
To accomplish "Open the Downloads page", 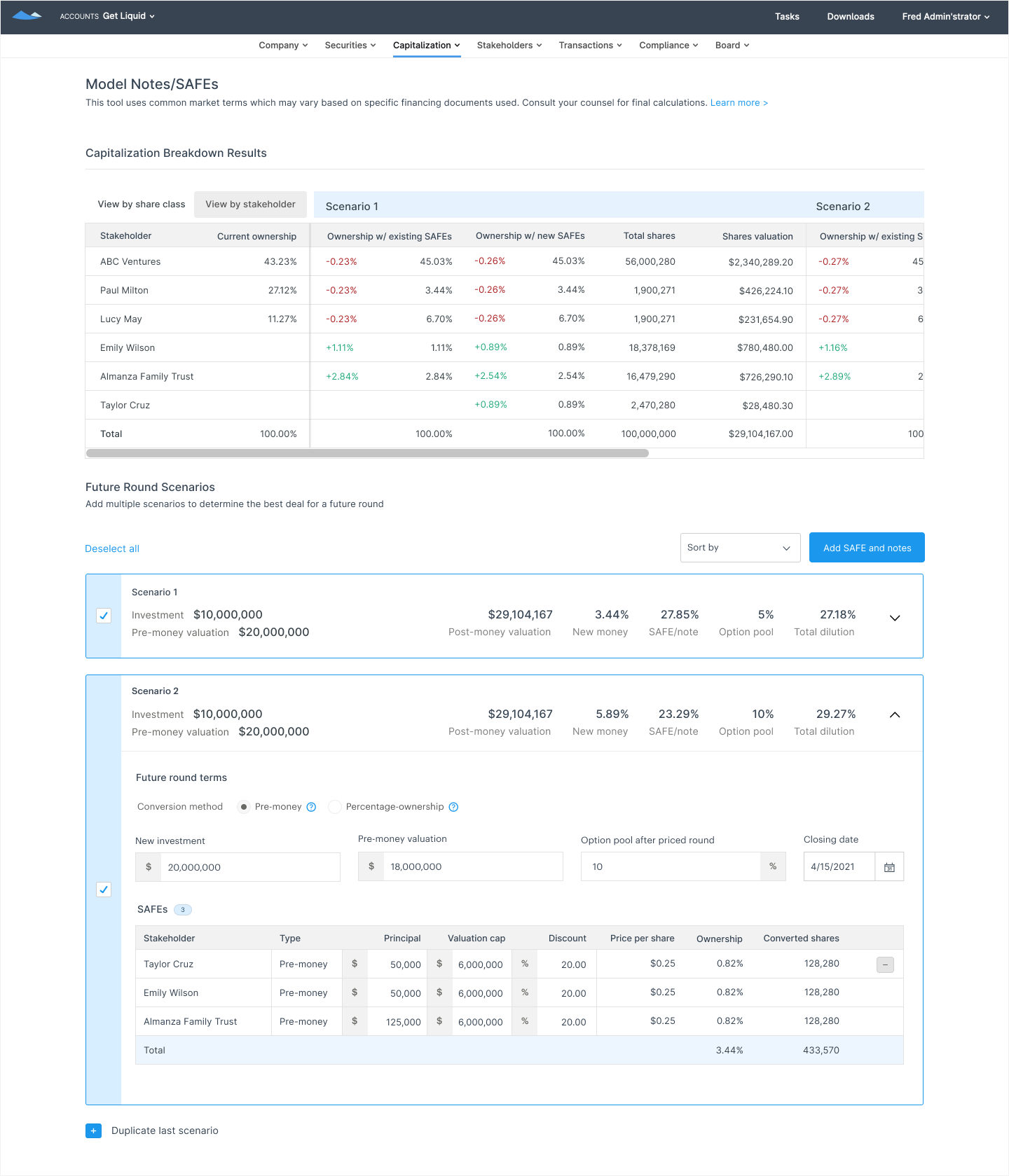I will coord(851,16).
